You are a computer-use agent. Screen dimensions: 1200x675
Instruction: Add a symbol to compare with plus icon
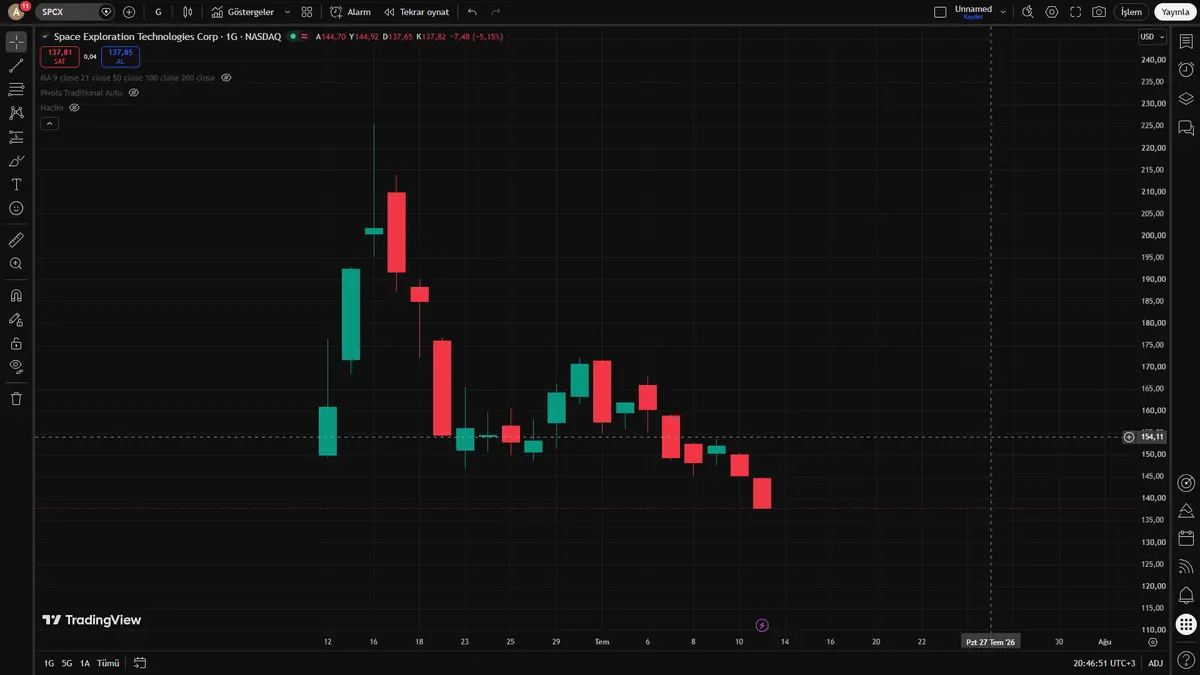[129, 12]
